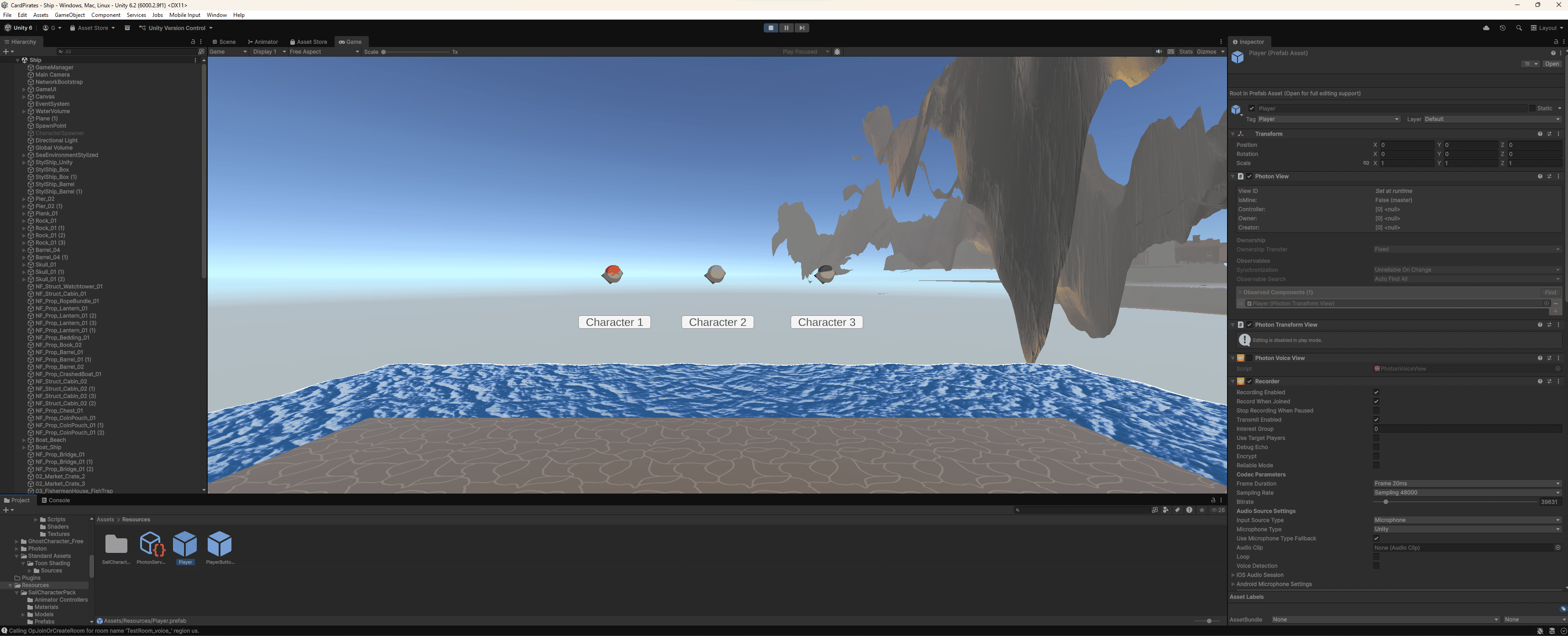1568x636 pixels.
Task: Toggle the debug bug icon in Game view
Action: [838, 52]
